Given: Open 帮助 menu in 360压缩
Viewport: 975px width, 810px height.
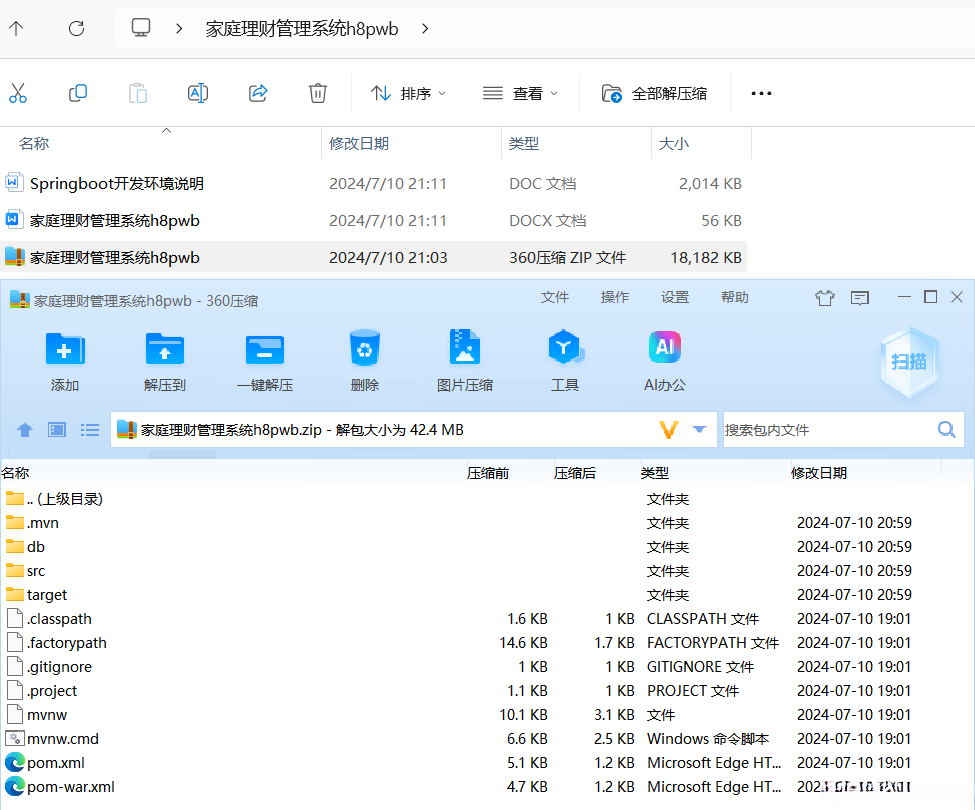Looking at the screenshot, I should pos(734,297).
